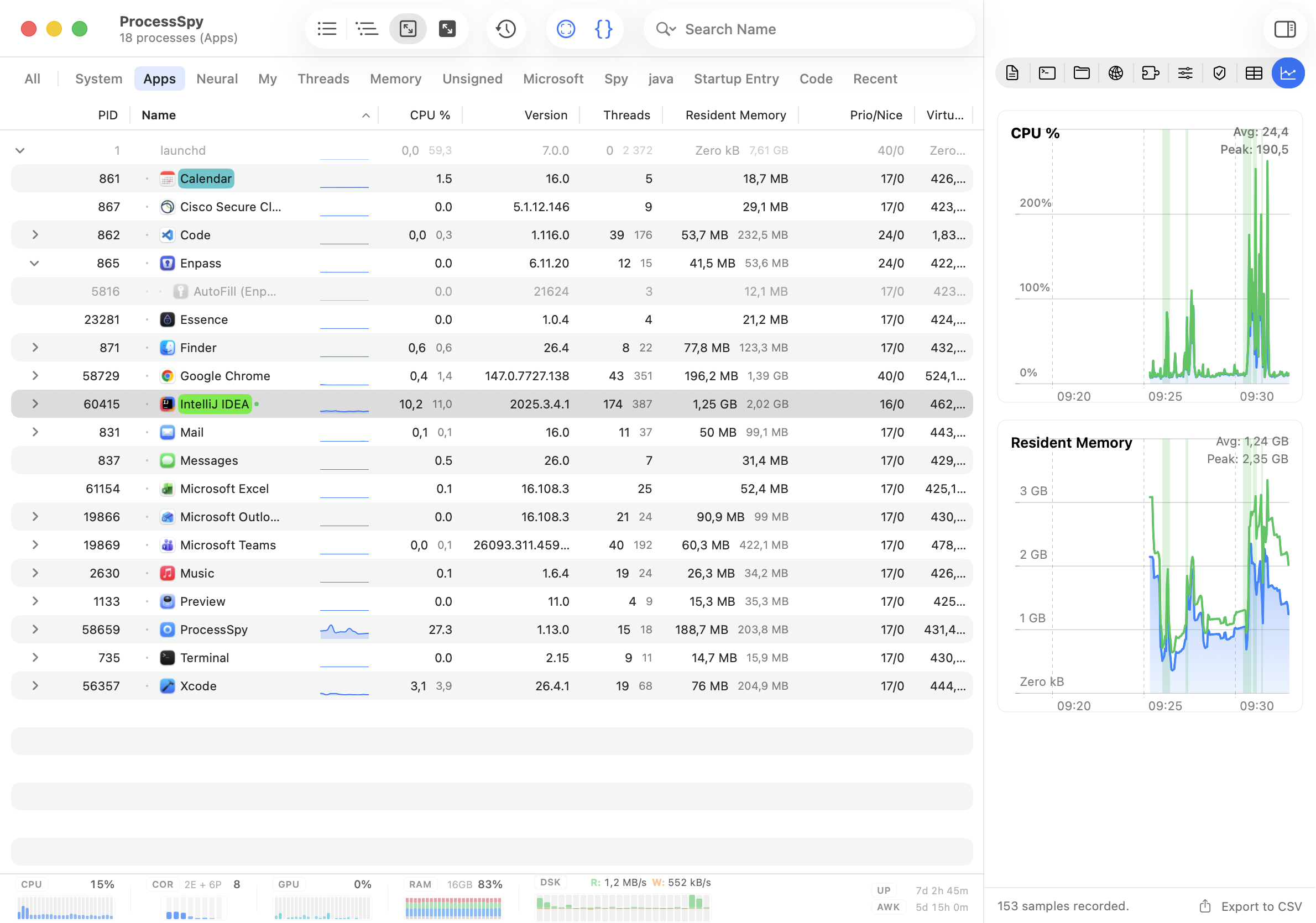This screenshot has width=1316, height=923.
Task: Click the Messages app icon
Action: (x=167, y=460)
